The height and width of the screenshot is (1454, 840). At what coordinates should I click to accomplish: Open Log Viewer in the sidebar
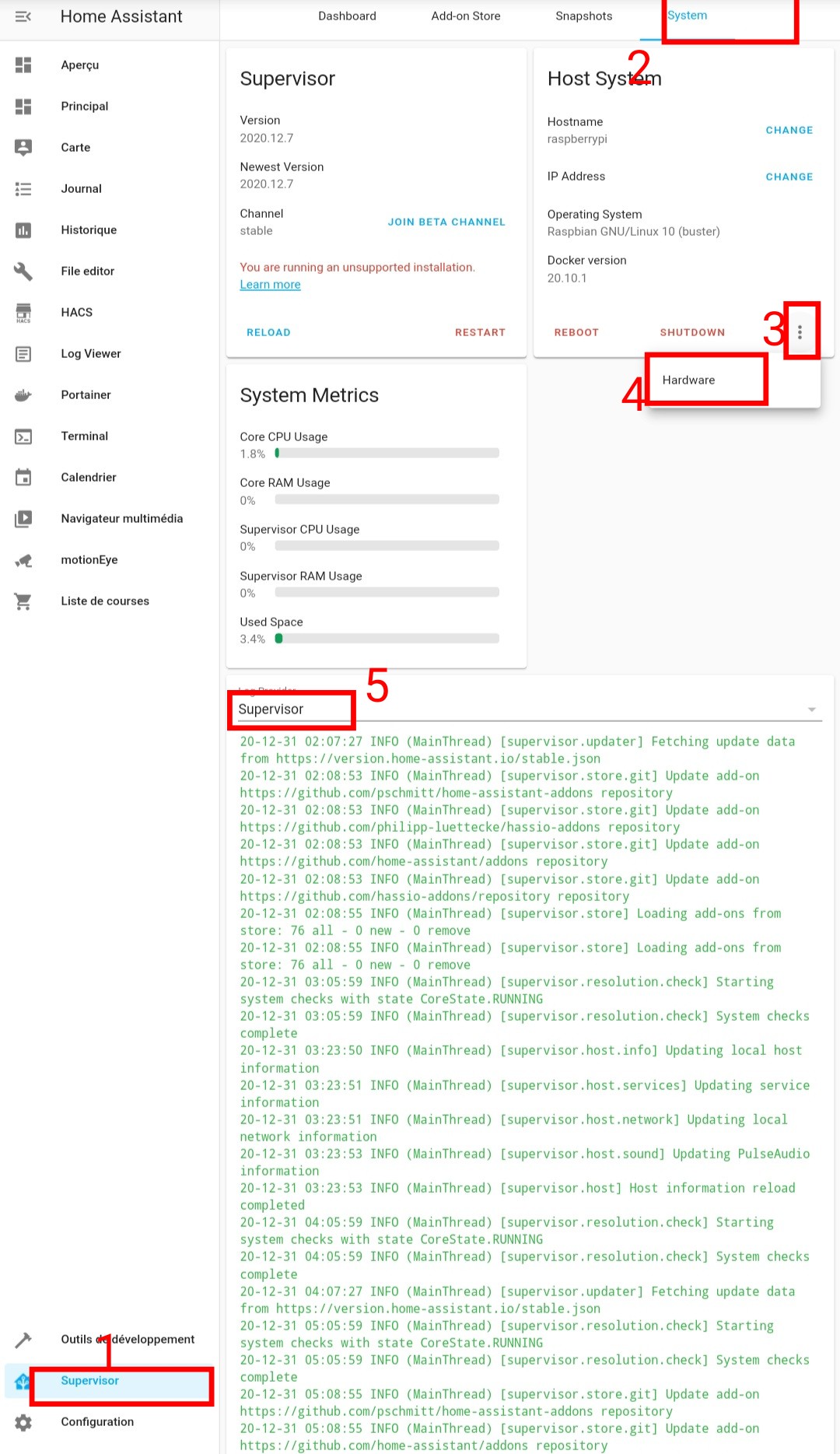tap(110, 353)
